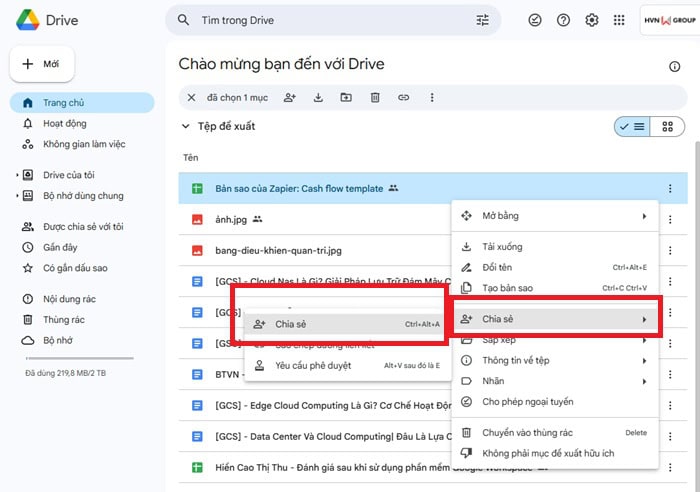Open the ảnh.jpg file row
Image resolution: width=700 pixels, height=492 pixels.
tap(232, 219)
